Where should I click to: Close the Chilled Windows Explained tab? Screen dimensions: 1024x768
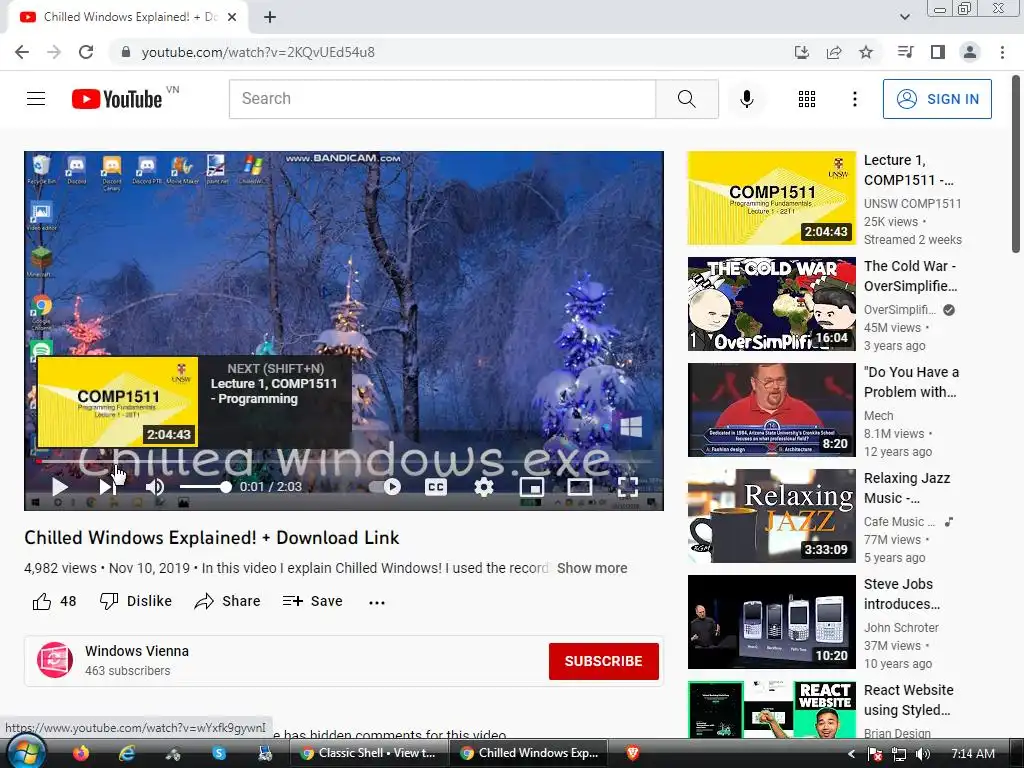point(232,18)
